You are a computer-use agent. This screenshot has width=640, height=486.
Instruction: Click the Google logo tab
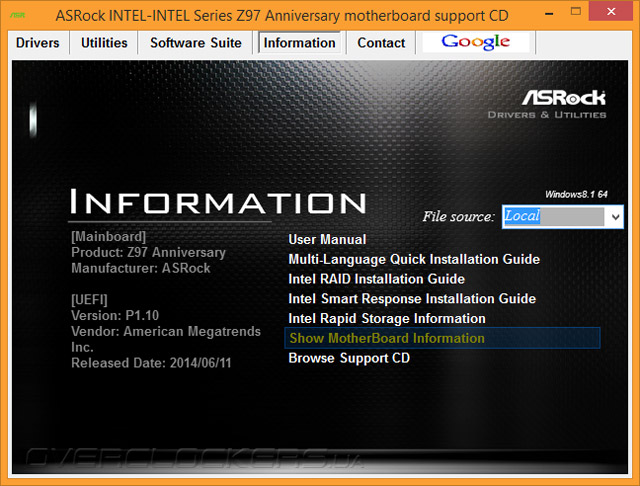click(476, 42)
